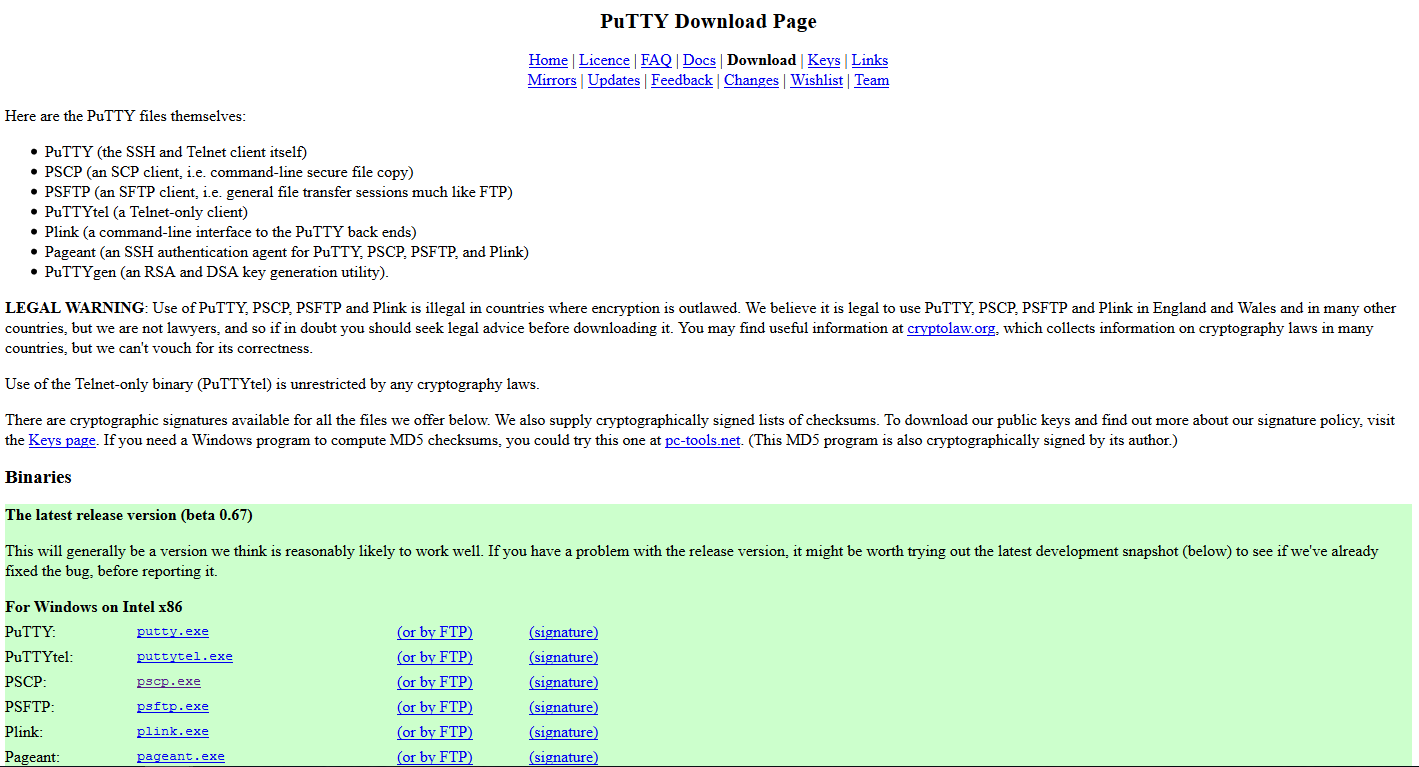Image resolution: width=1419 pixels, height=767 pixels.
Task: Open the Wishlist link
Action: (817, 80)
